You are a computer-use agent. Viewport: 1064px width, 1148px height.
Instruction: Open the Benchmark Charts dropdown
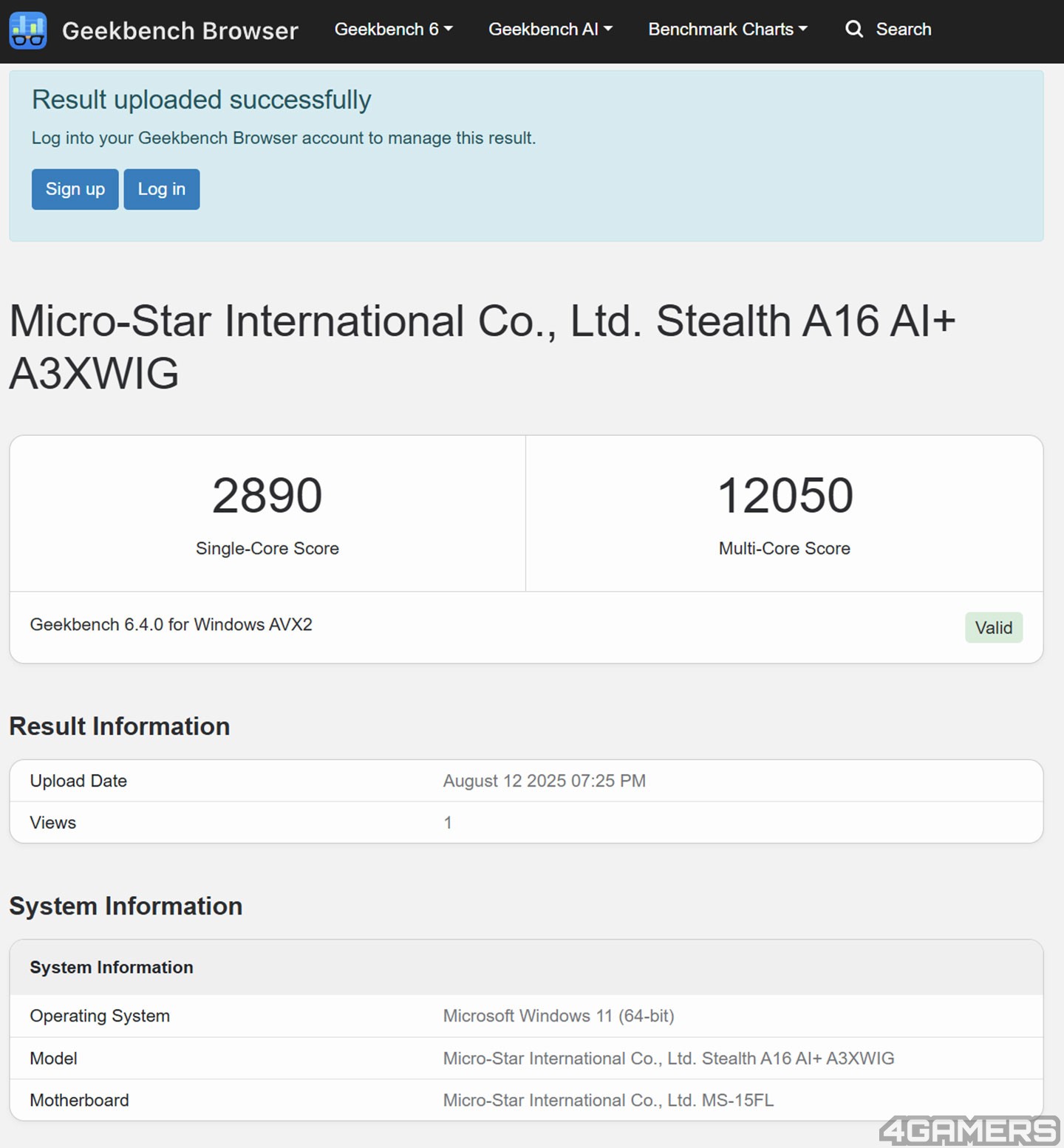[x=728, y=29]
